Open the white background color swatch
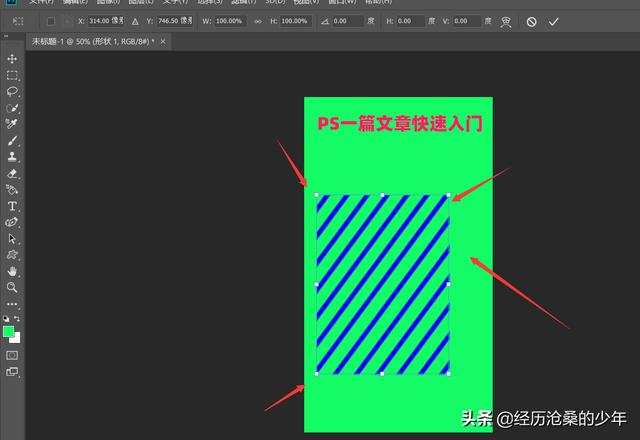This screenshot has width=640, height=440. point(16,338)
